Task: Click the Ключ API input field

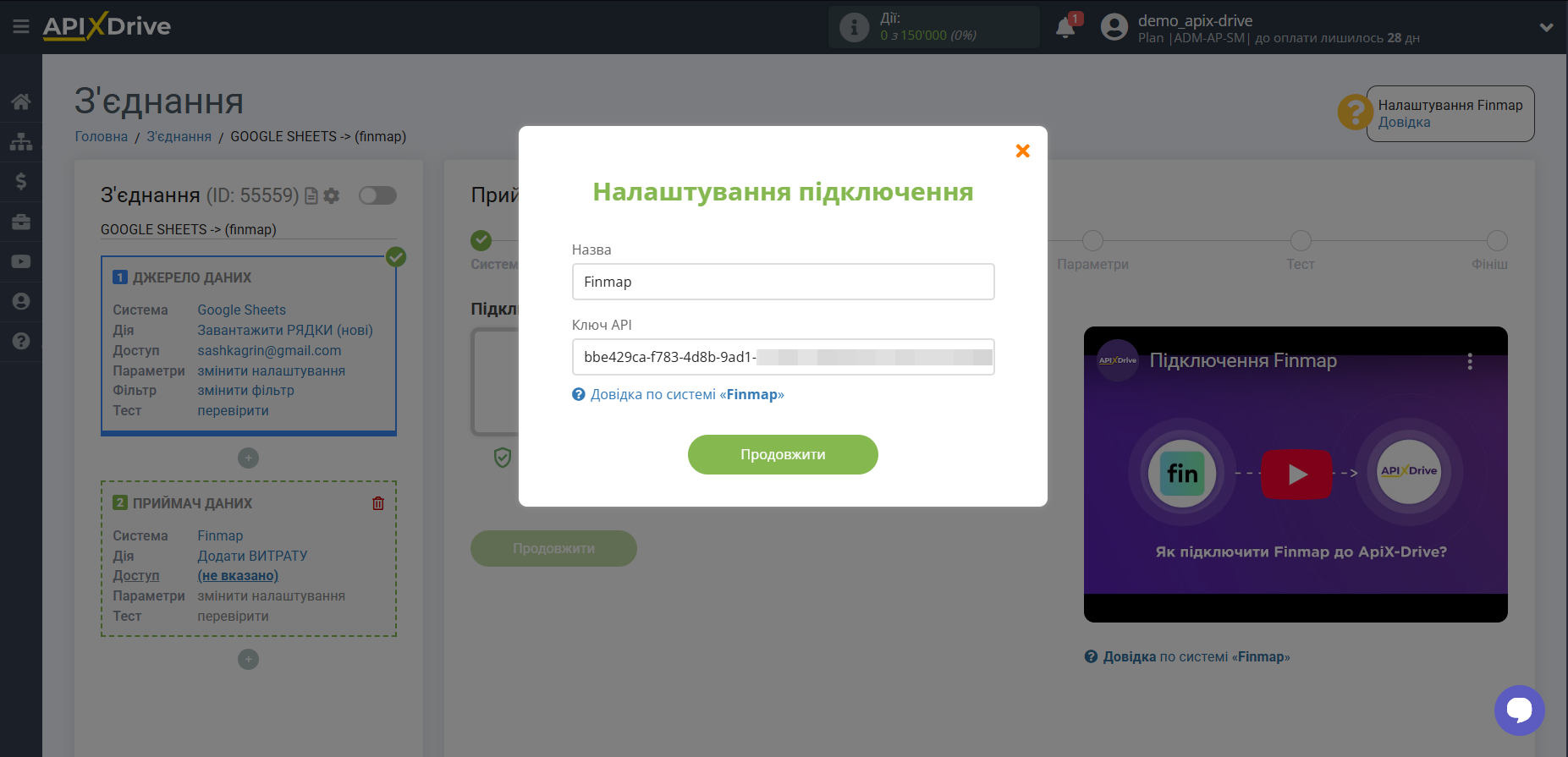Action: coord(782,357)
